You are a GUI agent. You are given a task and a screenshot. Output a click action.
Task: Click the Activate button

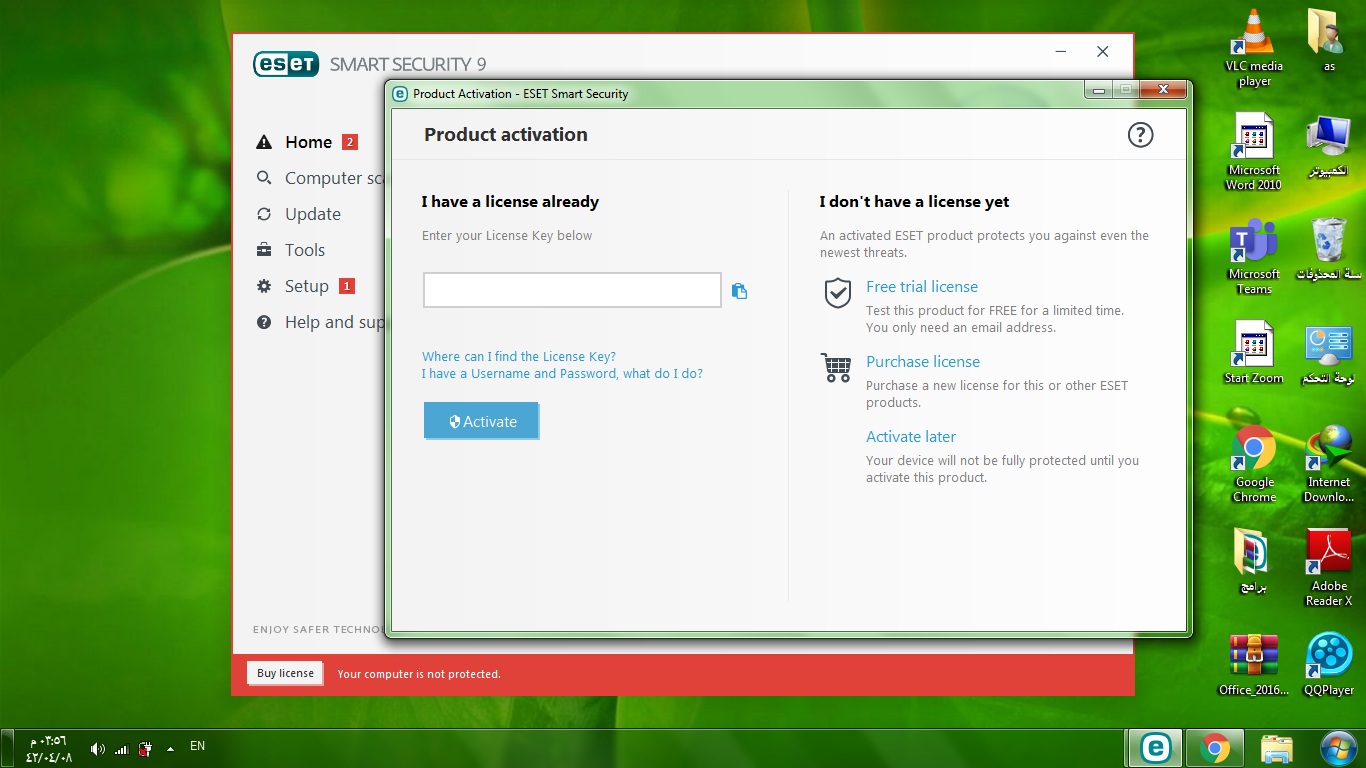pyautogui.click(x=481, y=421)
